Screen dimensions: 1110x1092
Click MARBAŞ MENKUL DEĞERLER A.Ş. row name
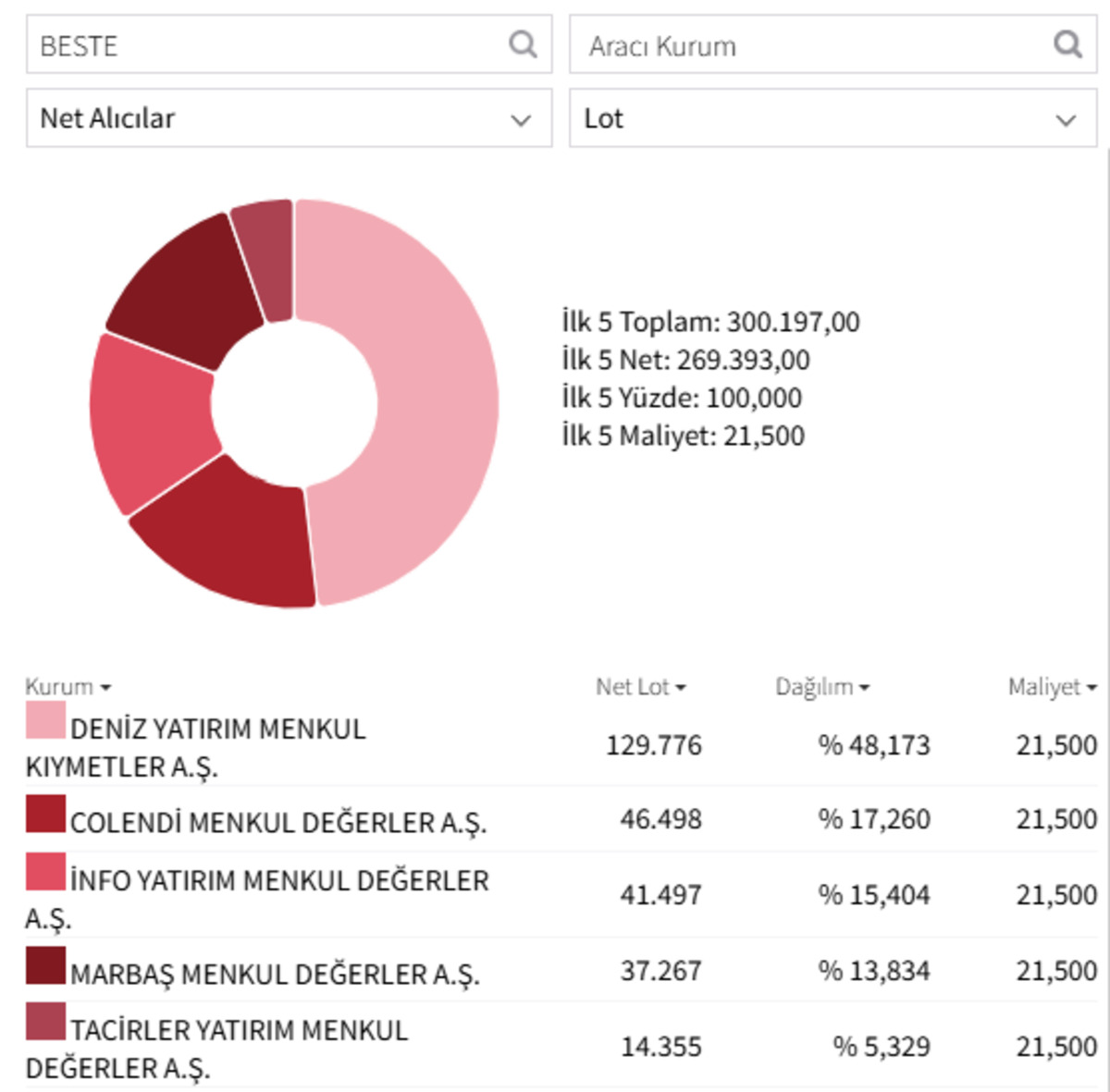[275, 974]
